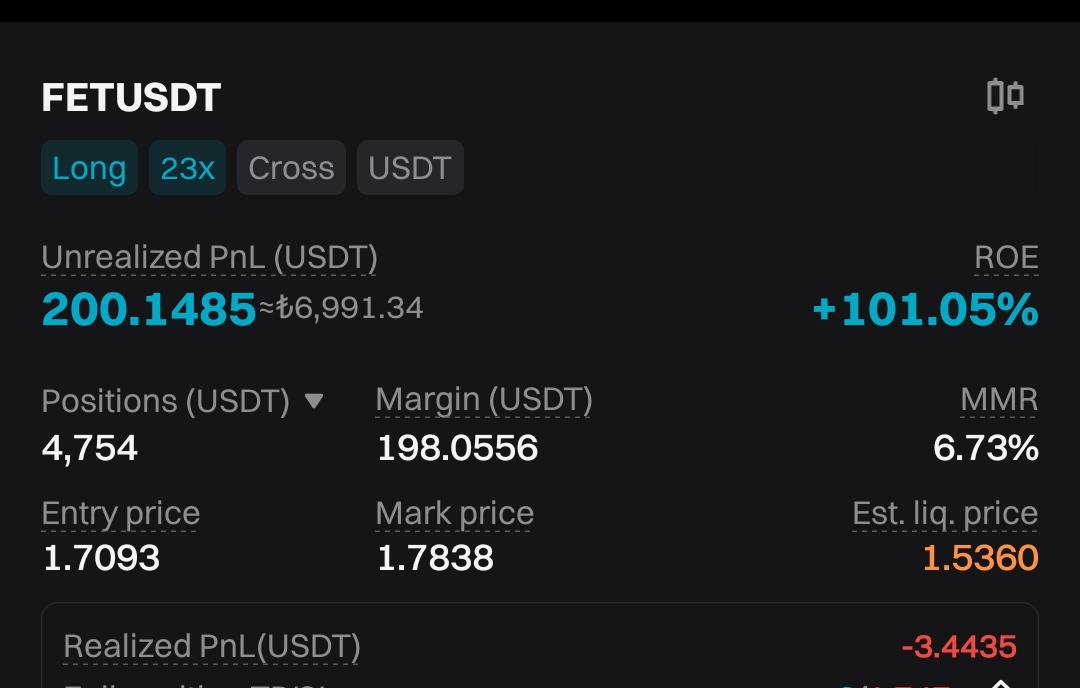
Task: Show Unrealized PnL (USDT) explanation
Action: (x=209, y=258)
